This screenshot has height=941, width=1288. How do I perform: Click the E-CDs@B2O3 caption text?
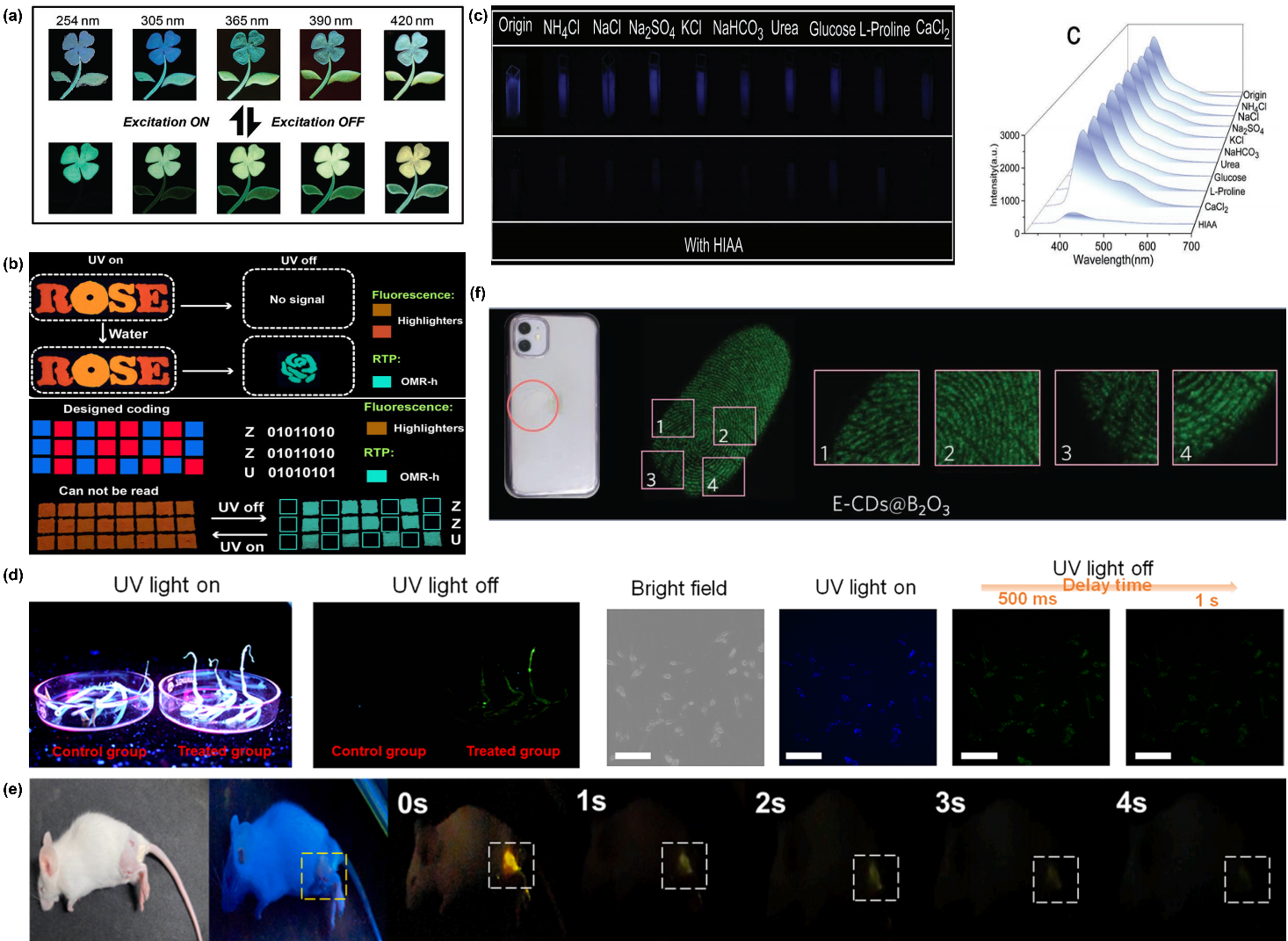click(890, 504)
